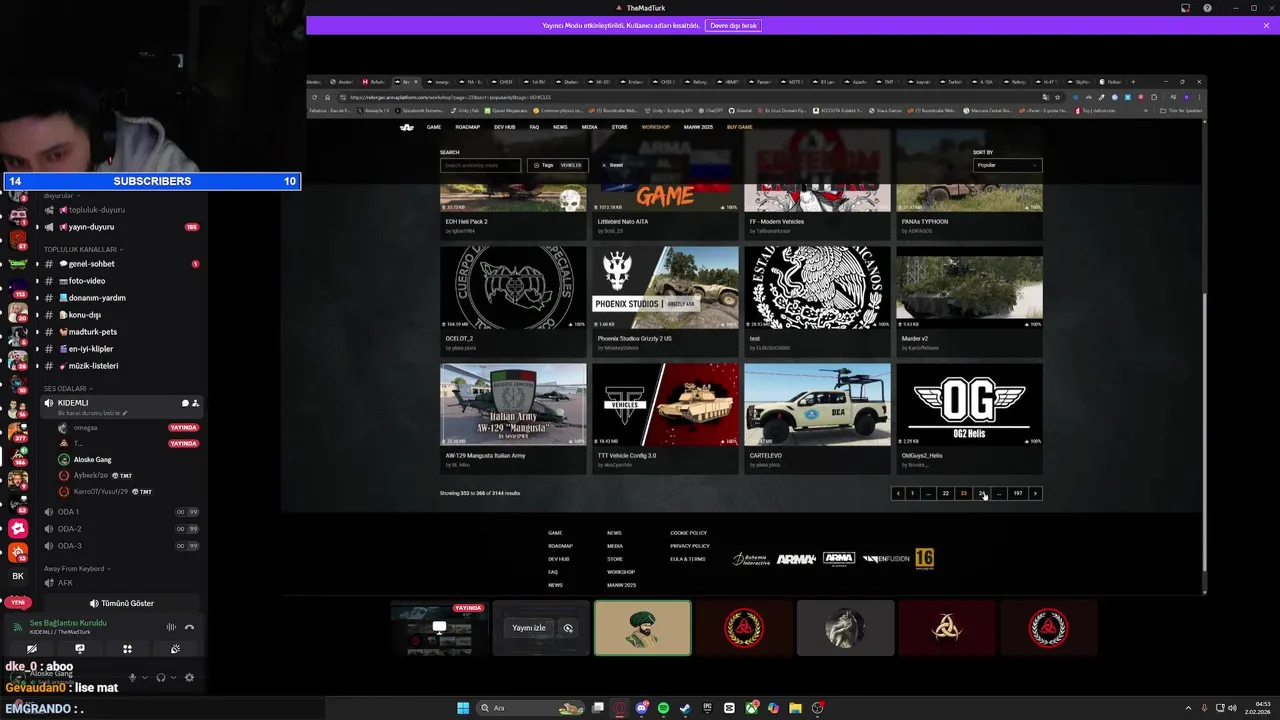Select the donanım-yardım channel
Viewport: 1280px width, 720px height.
click(120, 298)
